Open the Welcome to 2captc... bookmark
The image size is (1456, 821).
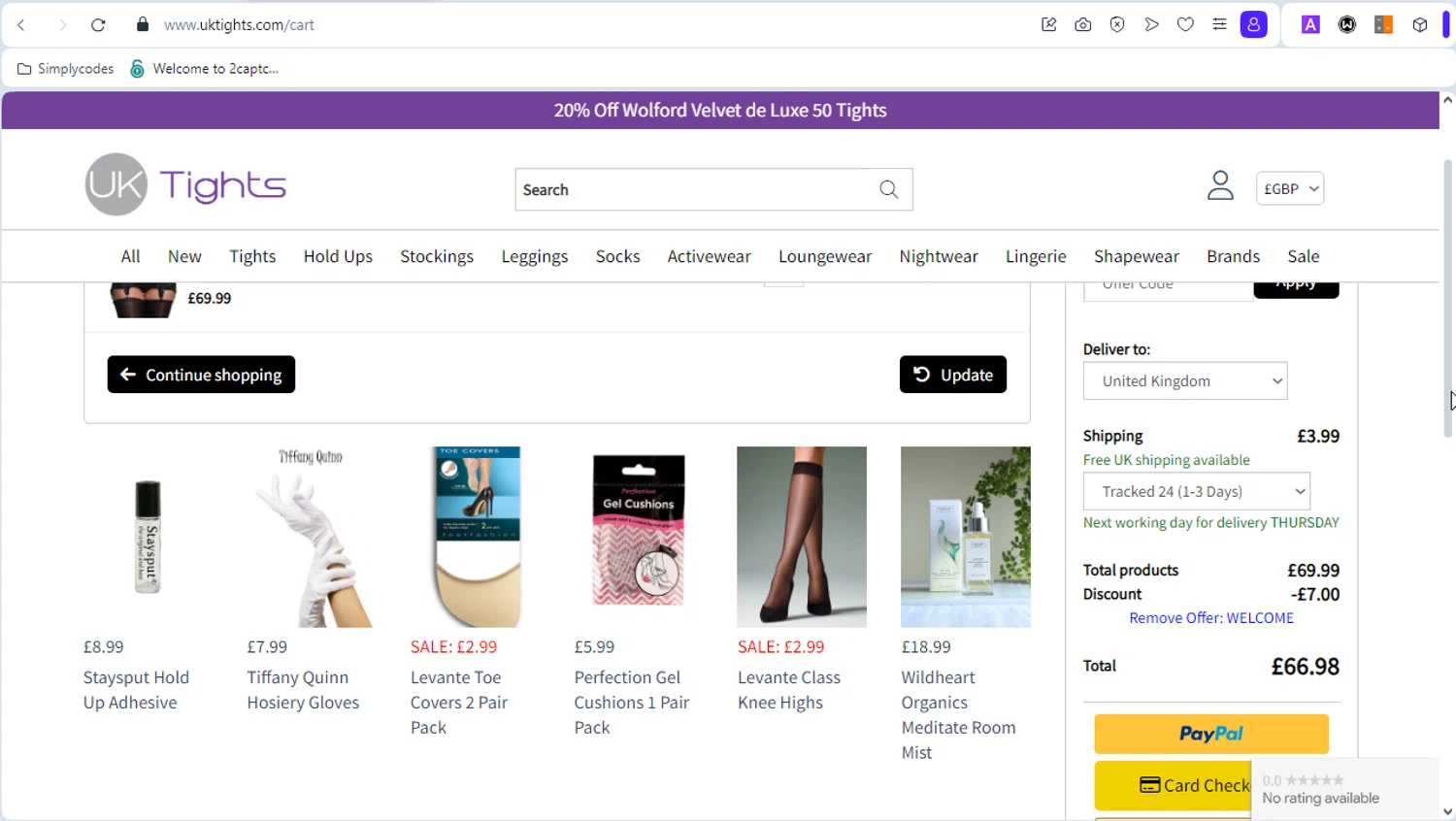(x=205, y=69)
